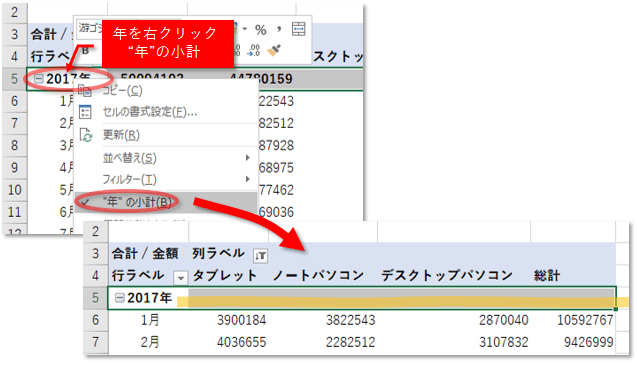
Task: Click the decrease decimal icon in mini toolbar
Action: pyautogui.click(x=254, y=51)
